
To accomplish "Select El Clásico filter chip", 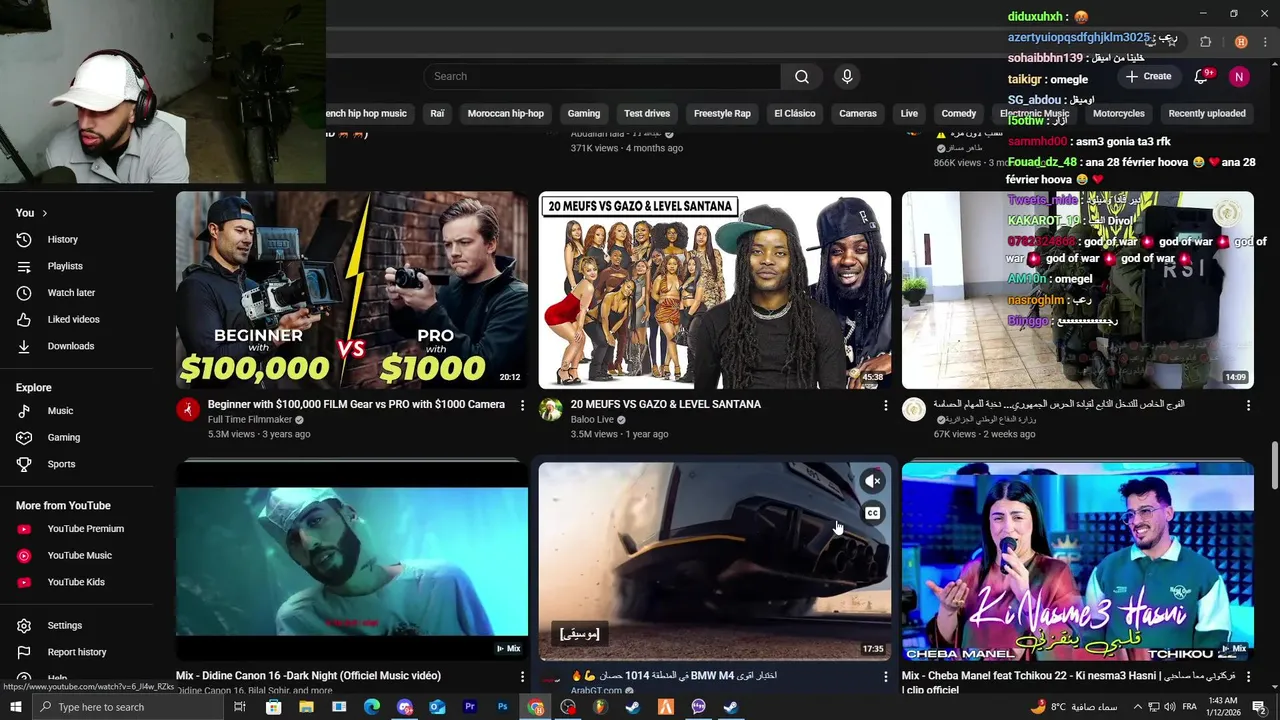I will point(795,113).
